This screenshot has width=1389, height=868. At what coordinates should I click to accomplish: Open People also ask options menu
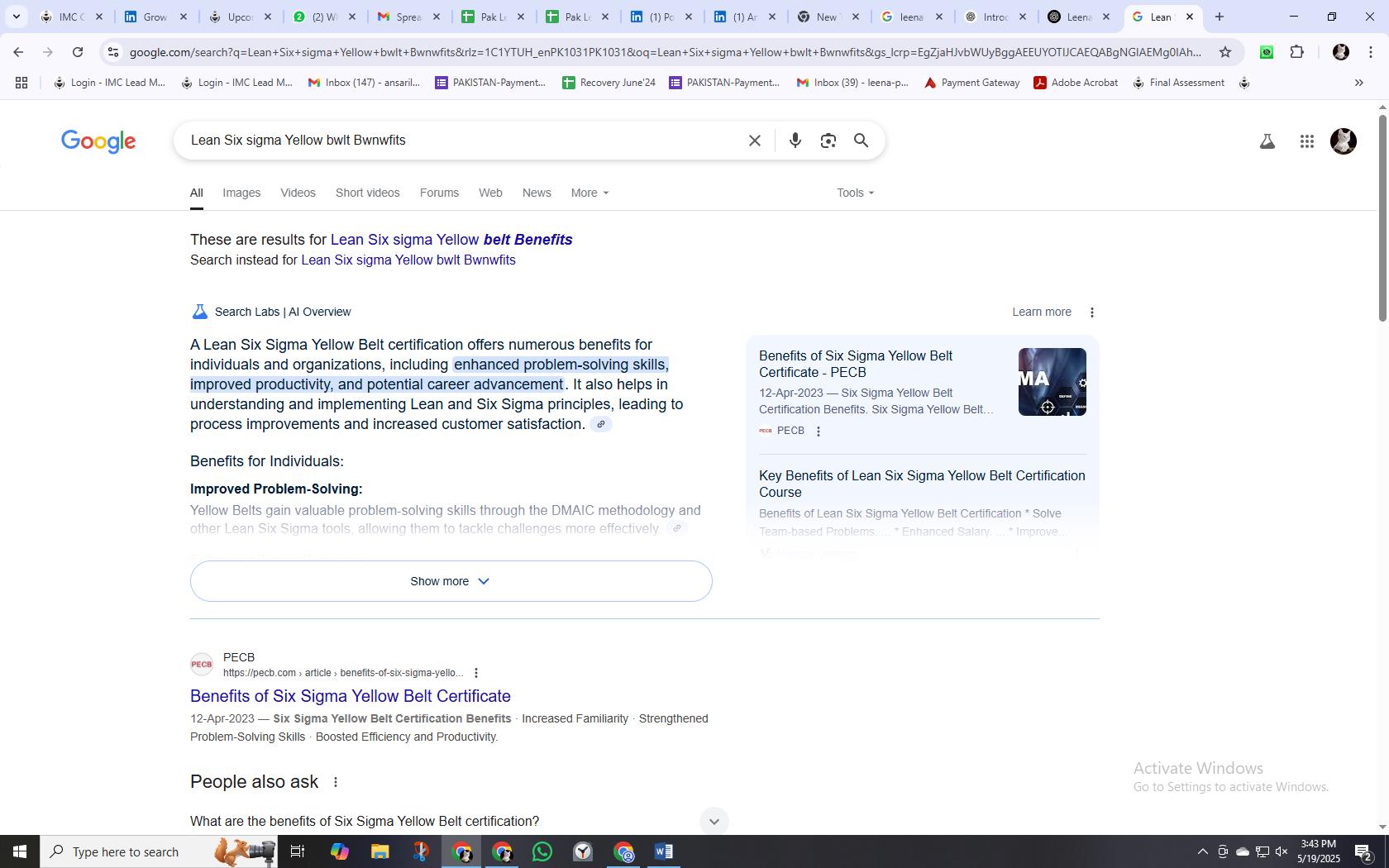pos(335,782)
